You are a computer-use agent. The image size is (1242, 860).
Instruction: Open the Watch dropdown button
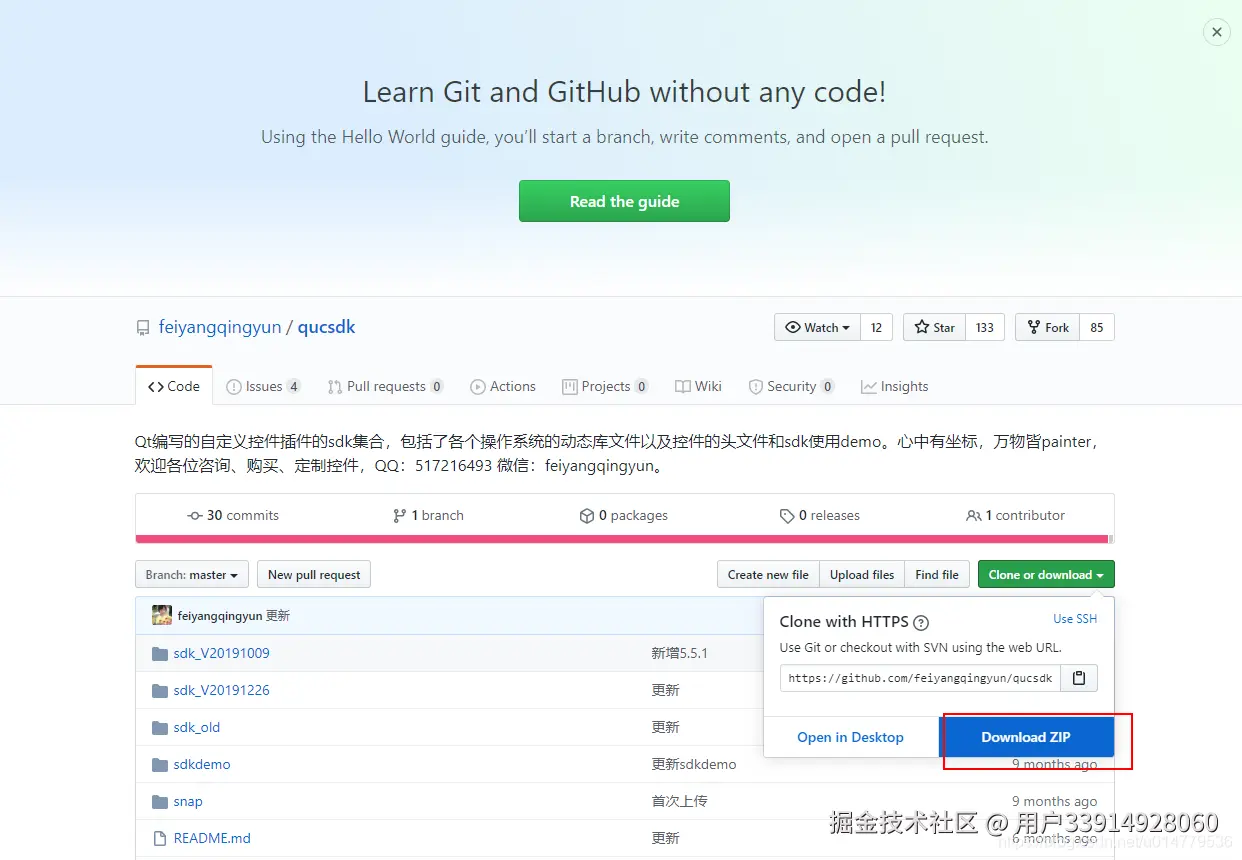click(817, 327)
